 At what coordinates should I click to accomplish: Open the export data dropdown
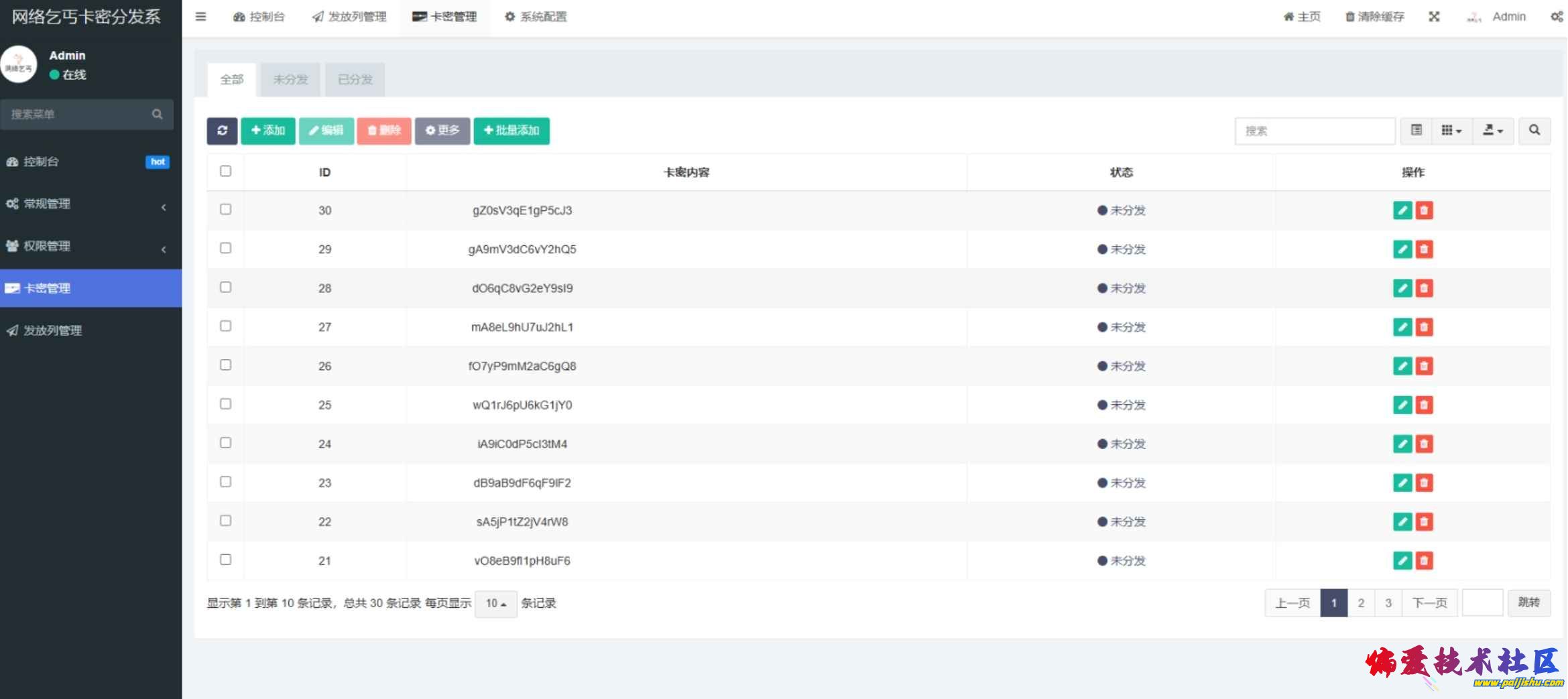tap(1492, 131)
